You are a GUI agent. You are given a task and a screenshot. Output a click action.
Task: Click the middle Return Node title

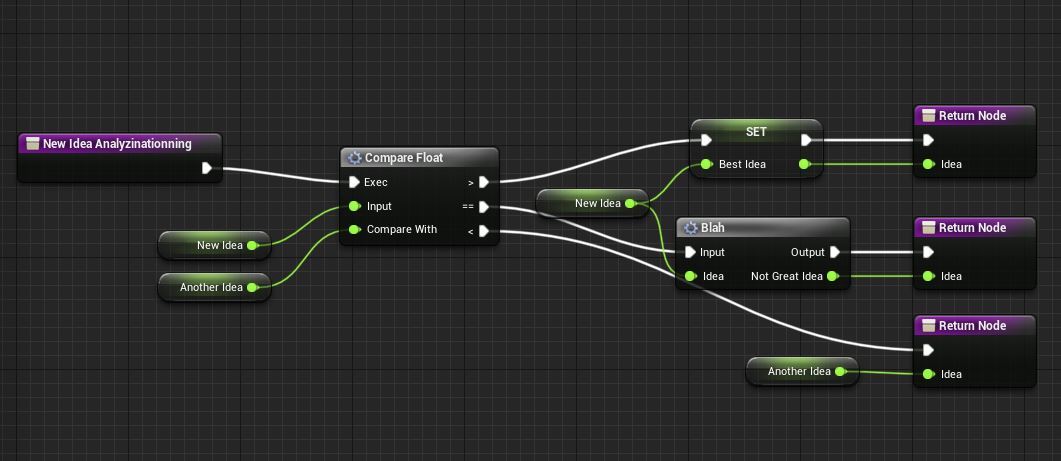point(972,227)
